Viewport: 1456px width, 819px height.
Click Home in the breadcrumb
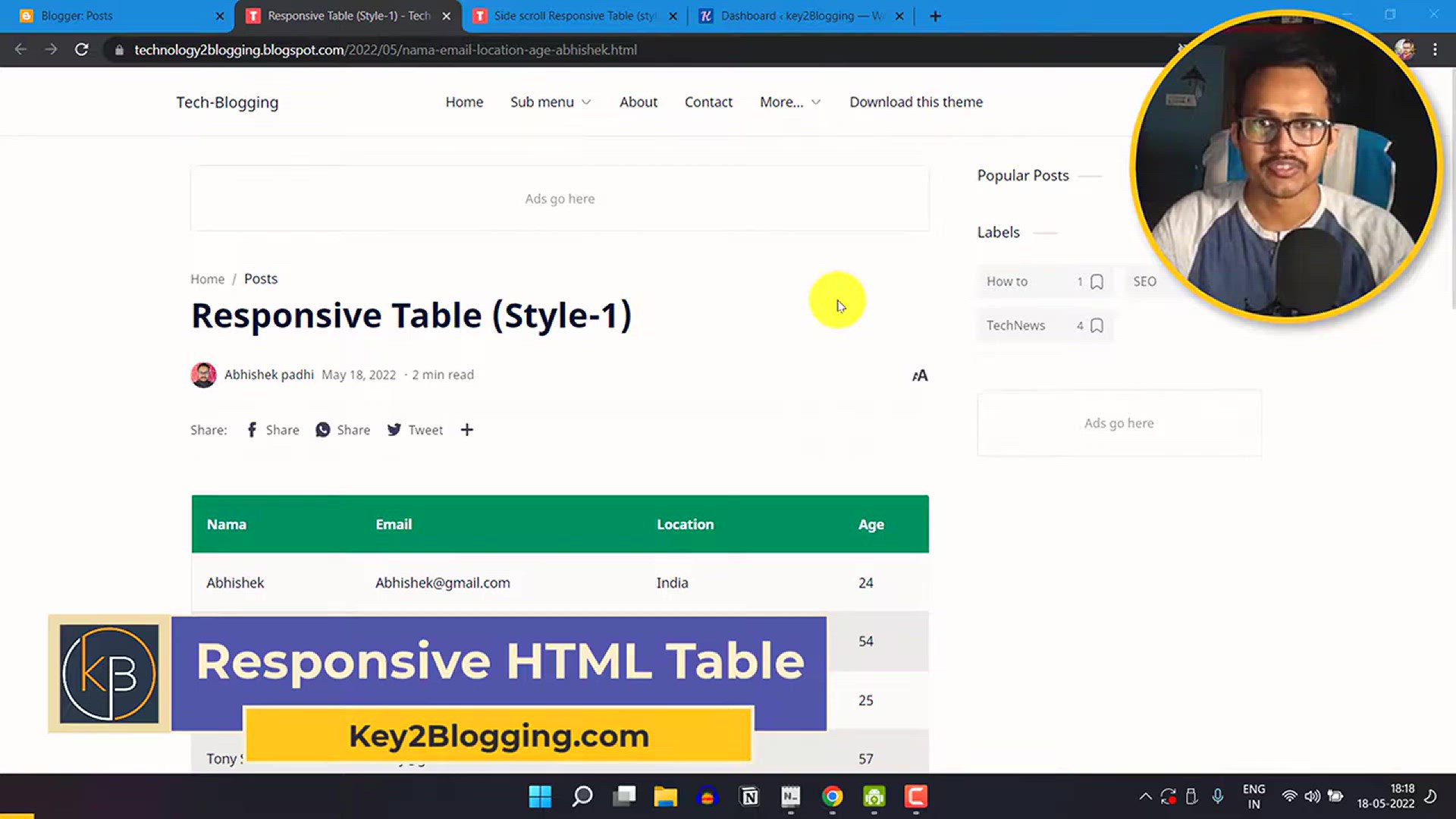coord(207,279)
